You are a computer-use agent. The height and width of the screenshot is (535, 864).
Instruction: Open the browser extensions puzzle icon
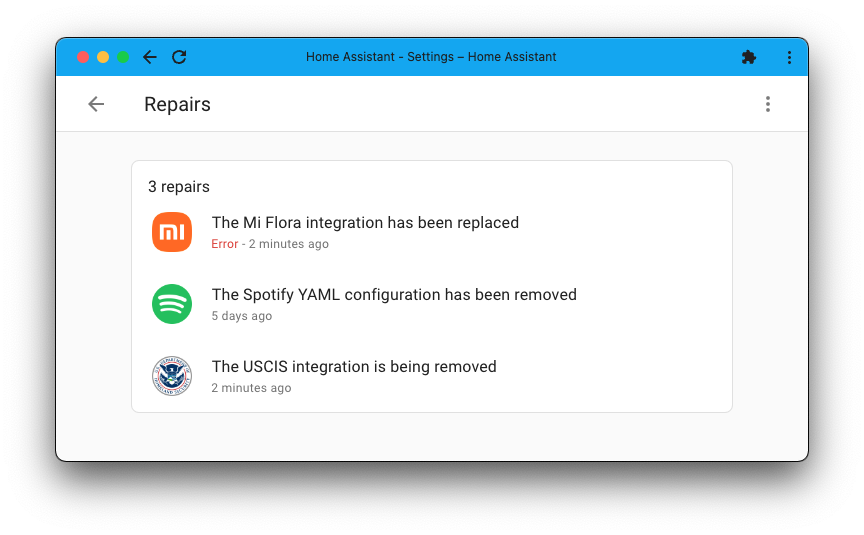(749, 57)
